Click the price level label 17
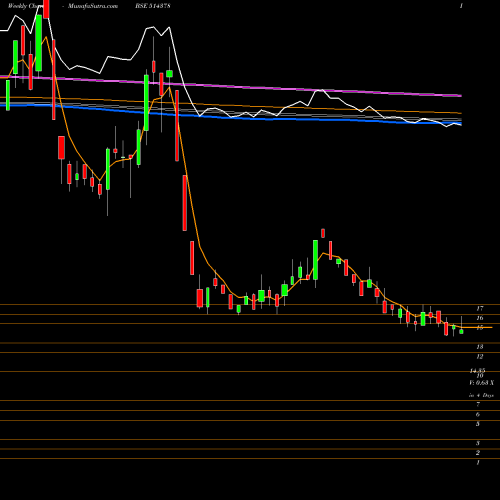Image resolution: width=500 pixels, height=500 pixels. coord(480,308)
